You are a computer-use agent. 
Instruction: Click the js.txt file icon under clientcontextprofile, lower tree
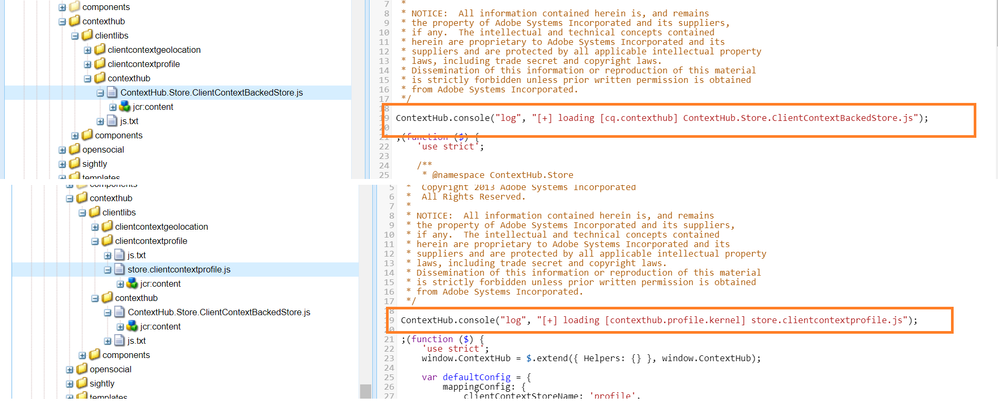click(119, 255)
